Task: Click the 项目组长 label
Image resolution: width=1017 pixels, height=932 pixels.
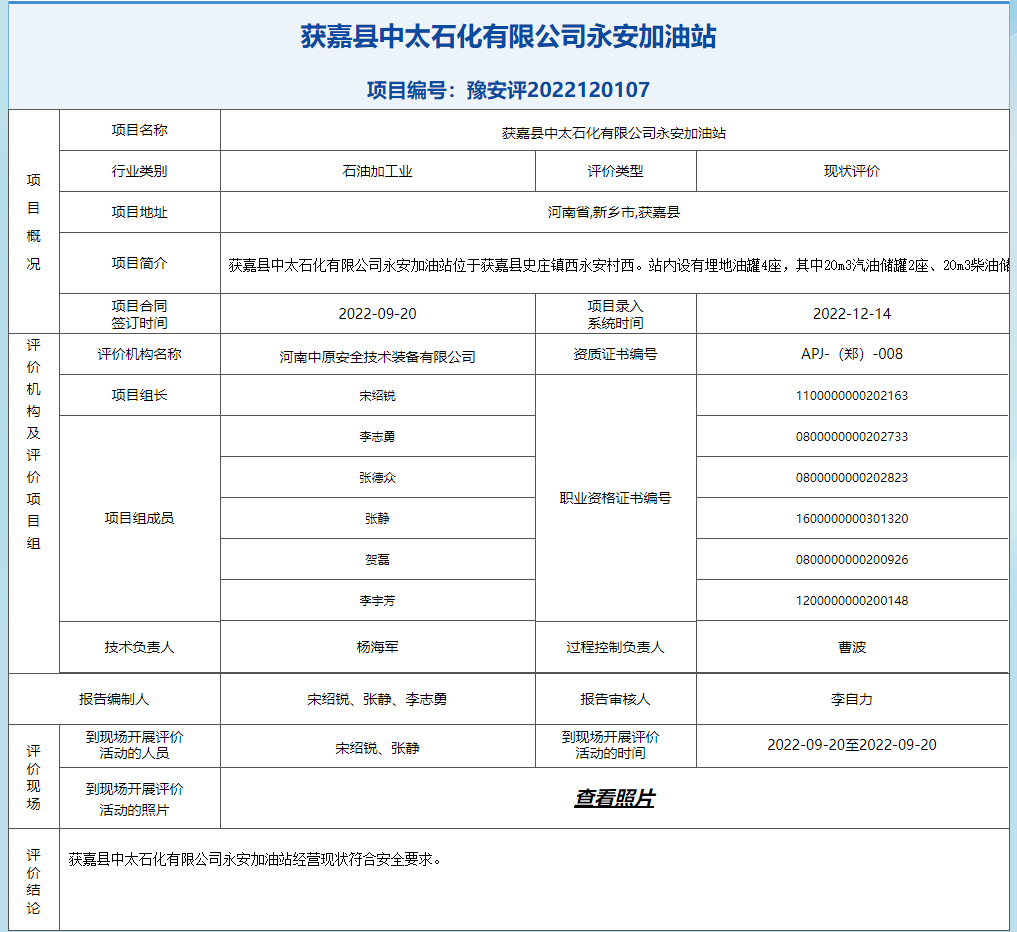Action: click(x=139, y=395)
